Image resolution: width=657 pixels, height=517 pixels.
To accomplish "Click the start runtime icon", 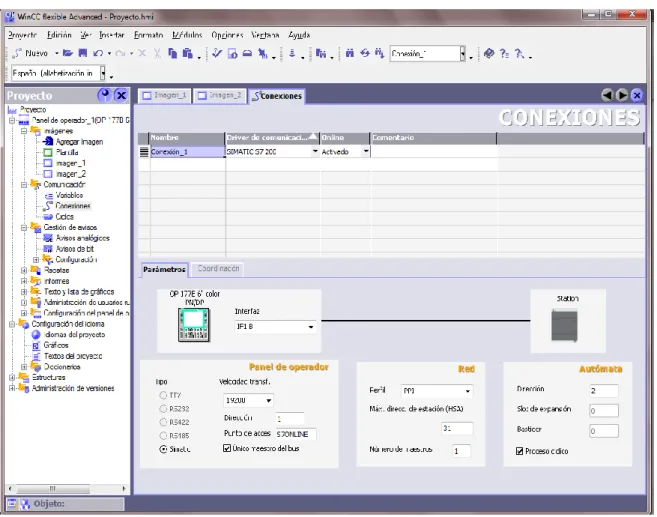I will (x=233, y=54).
